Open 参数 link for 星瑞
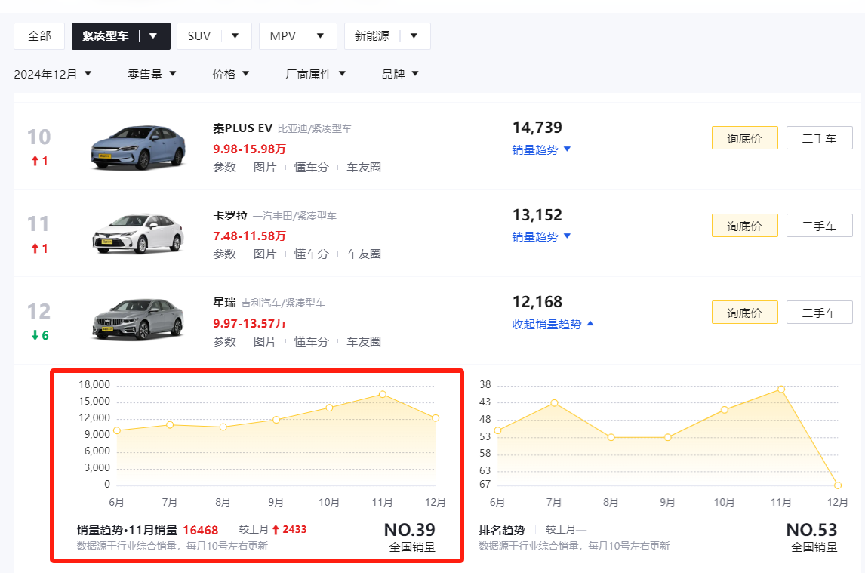 pos(225,342)
